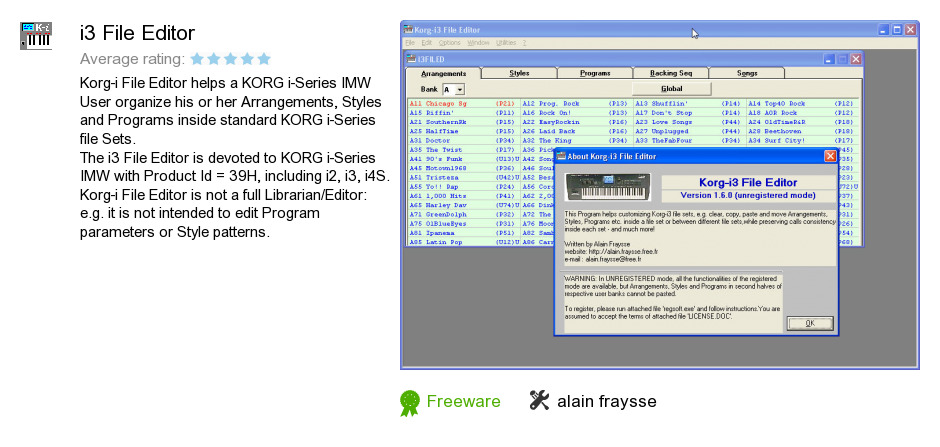Switch to the Songs tab

[x=746, y=73]
